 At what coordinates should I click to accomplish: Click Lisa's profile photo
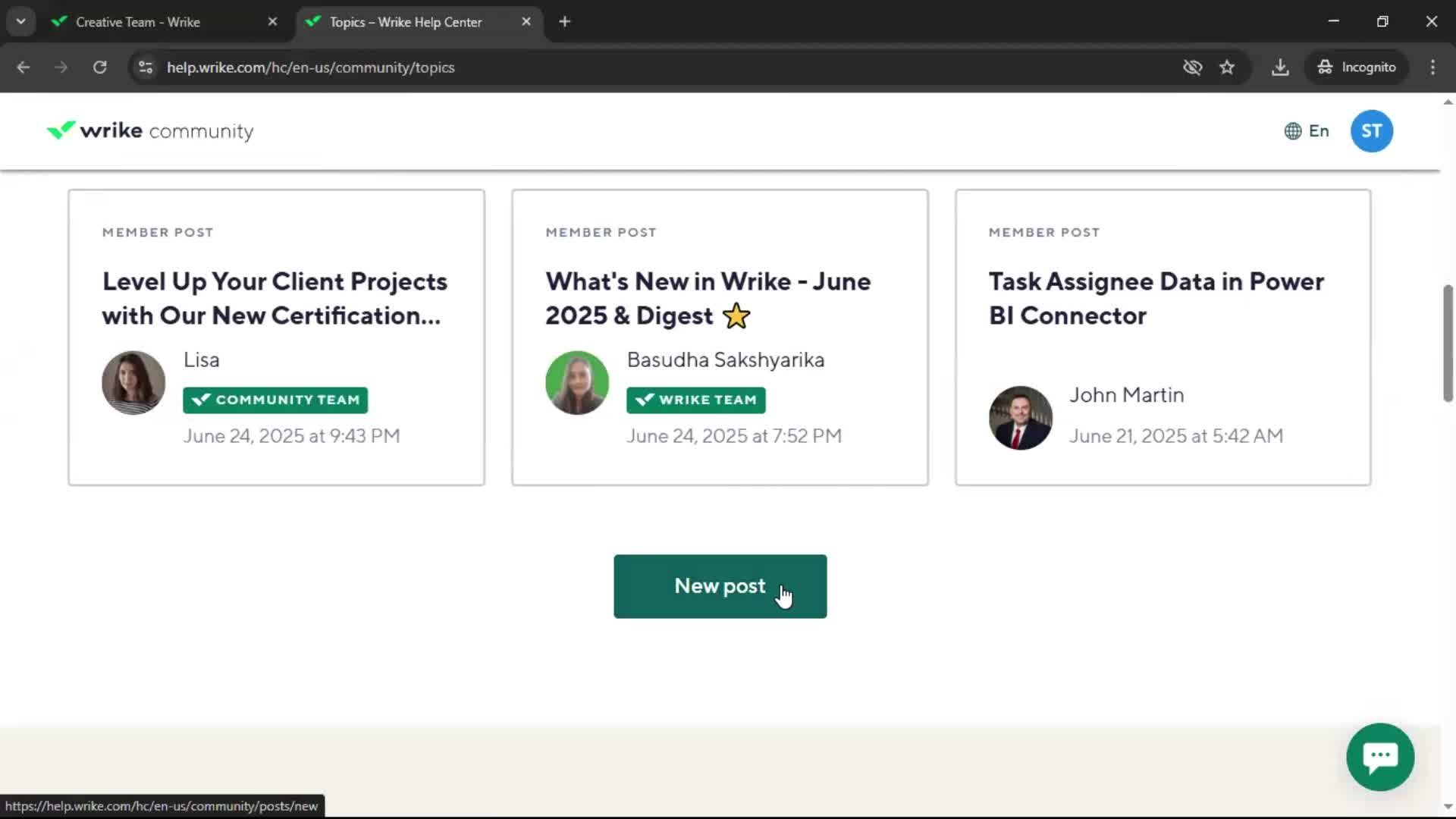tap(133, 382)
